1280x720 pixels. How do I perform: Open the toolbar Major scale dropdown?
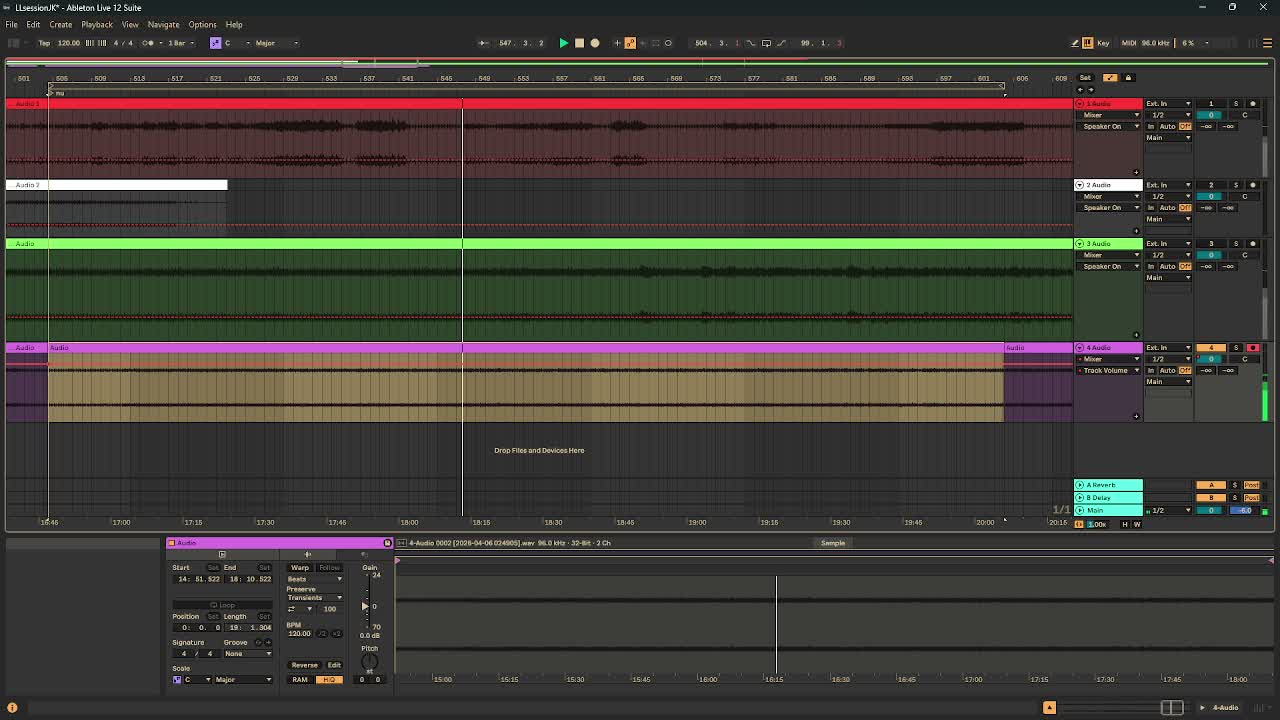point(277,43)
